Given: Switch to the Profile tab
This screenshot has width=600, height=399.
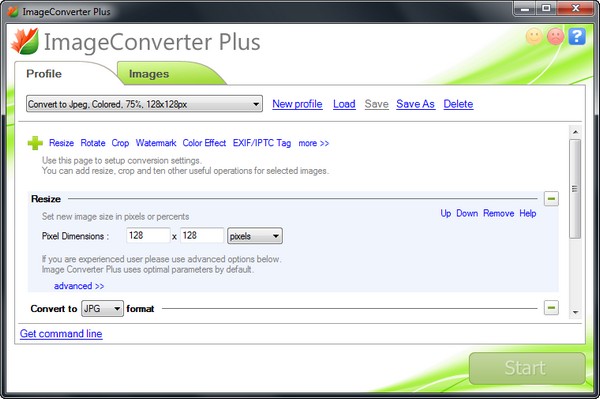Looking at the screenshot, I should pyautogui.click(x=44, y=73).
